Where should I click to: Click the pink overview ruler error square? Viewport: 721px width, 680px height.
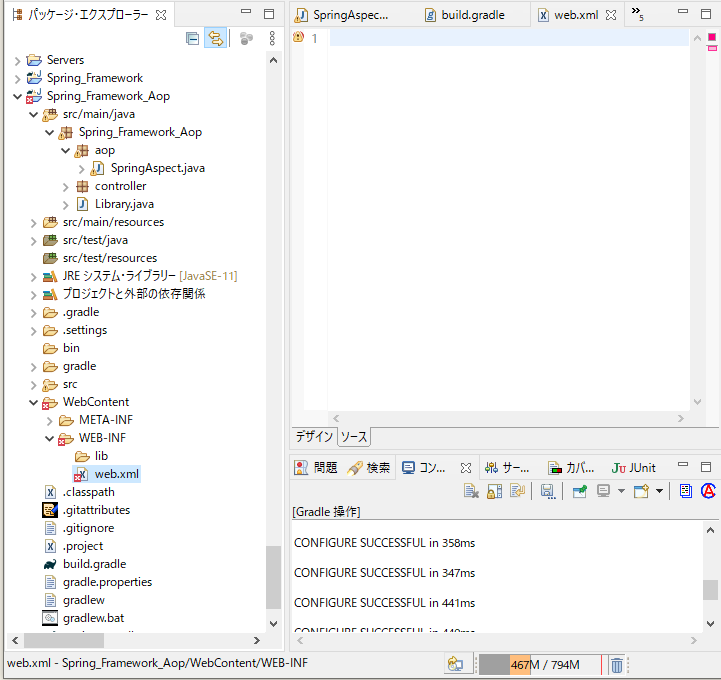point(712,37)
